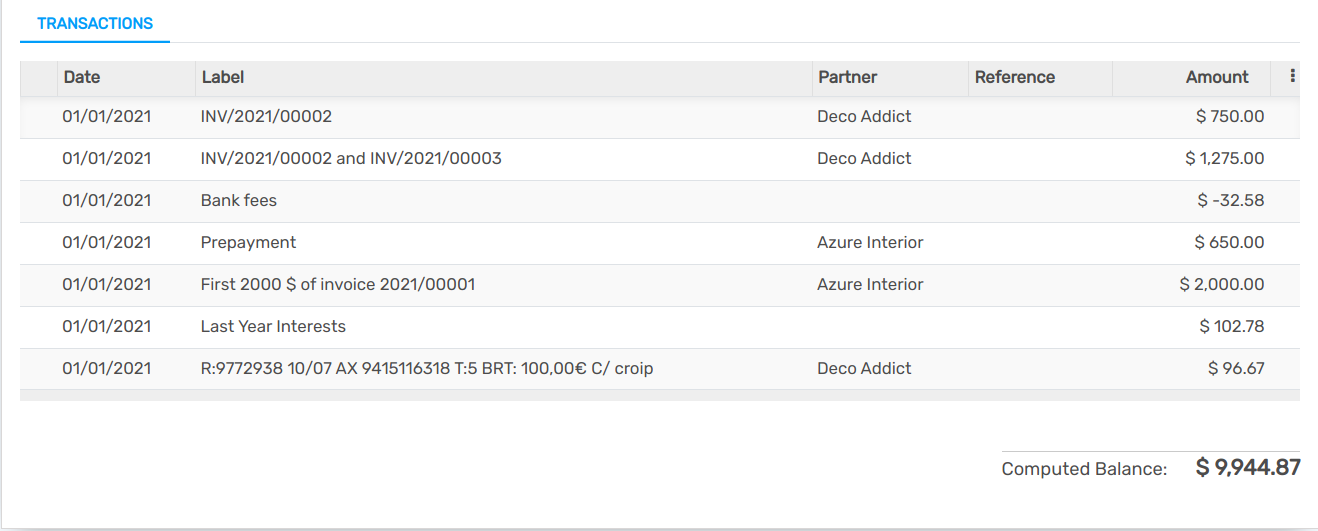Select the Bank fees label cell
The image size is (1318, 531).
[x=239, y=200]
